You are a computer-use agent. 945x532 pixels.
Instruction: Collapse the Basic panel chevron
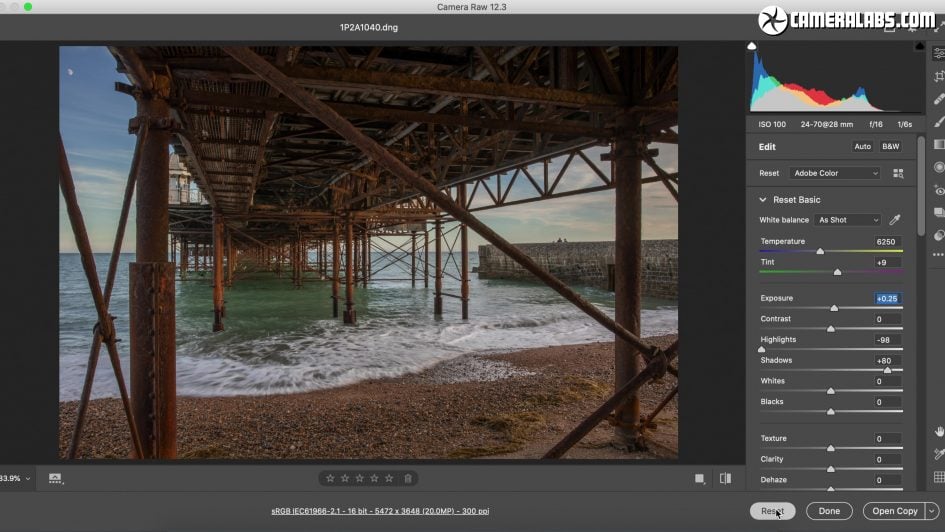763,199
